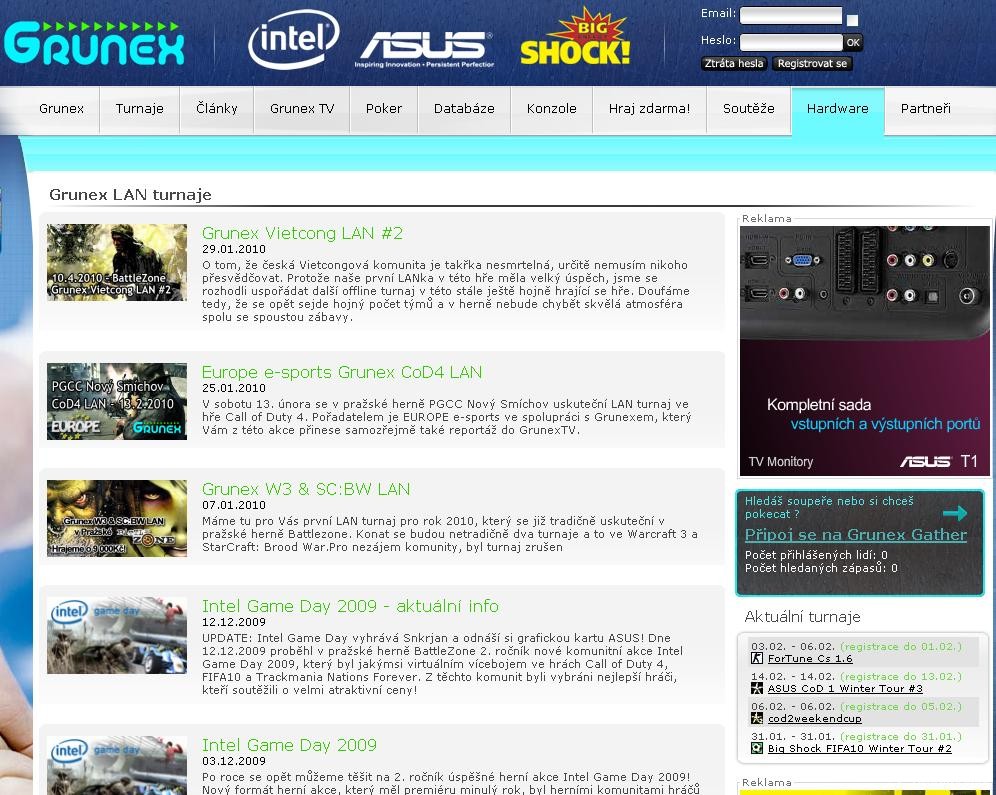Open the ForTune Cs 1.6 tournament link
This screenshot has height=795, width=996.
(x=810, y=658)
